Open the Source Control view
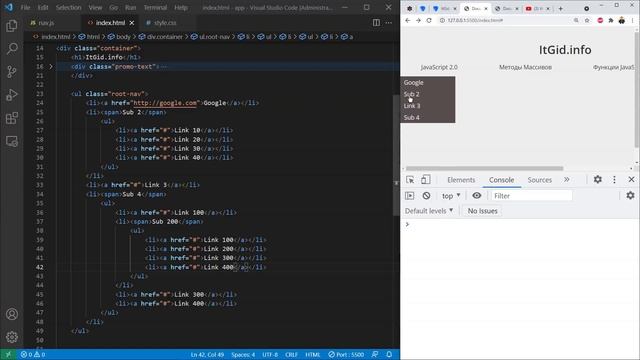Image resolution: width=640 pixels, height=360 pixels. tap(12, 72)
